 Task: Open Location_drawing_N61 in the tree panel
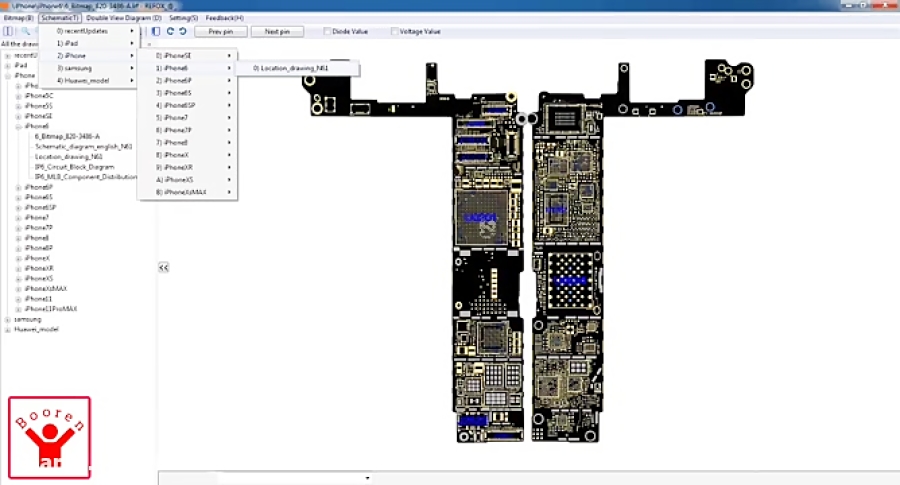pos(68,157)
